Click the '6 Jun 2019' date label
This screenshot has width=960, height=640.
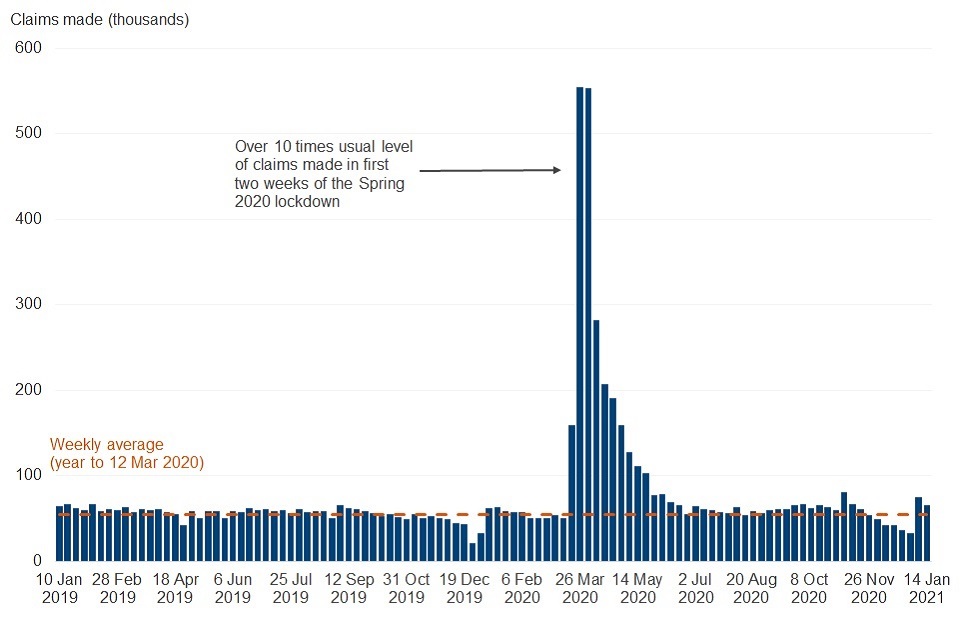233,588
